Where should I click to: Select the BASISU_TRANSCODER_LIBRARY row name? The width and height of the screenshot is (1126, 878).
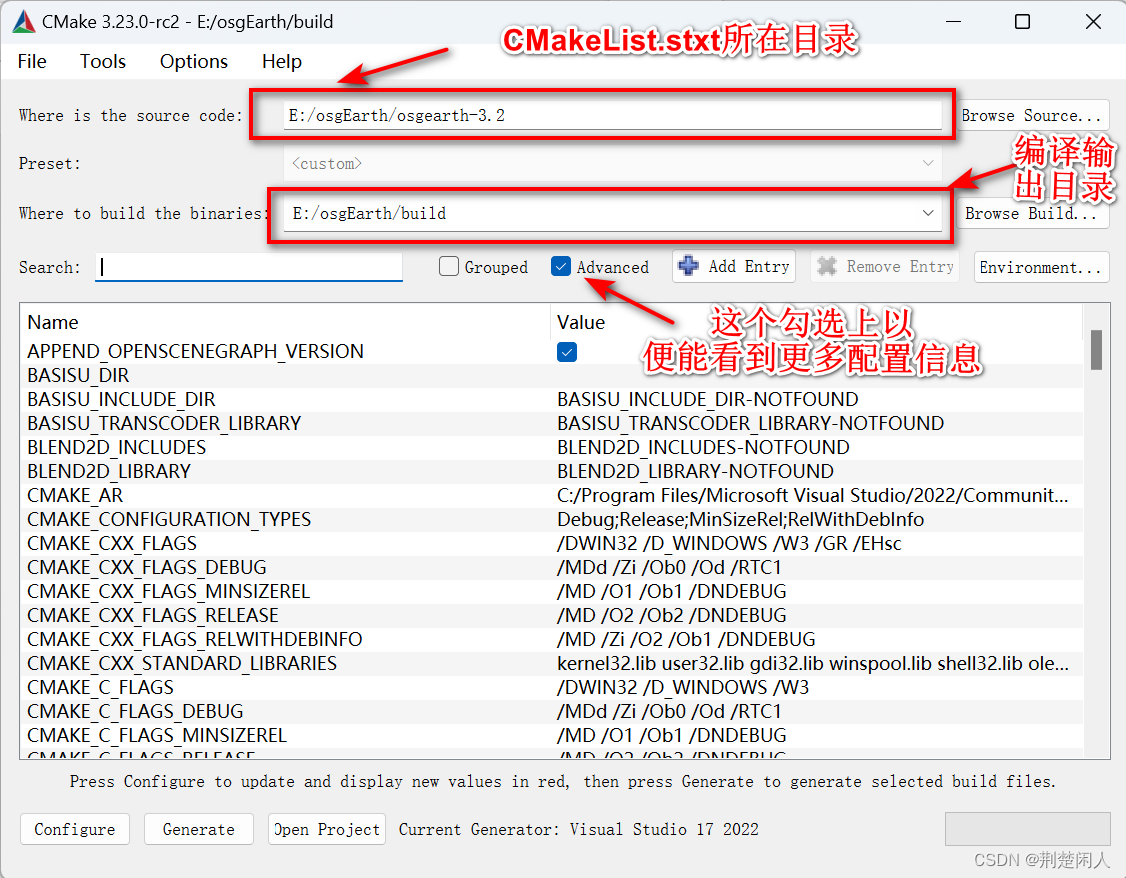[164, 424]
